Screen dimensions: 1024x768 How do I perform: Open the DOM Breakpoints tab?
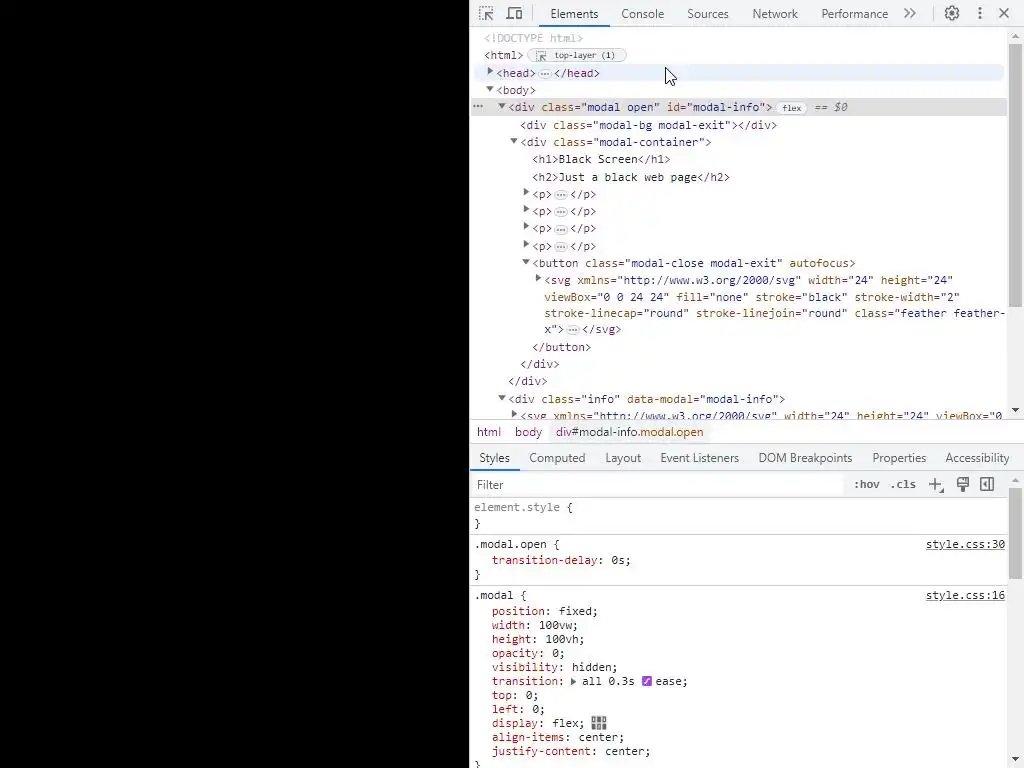pyautogui.click(x=805, y=458)
